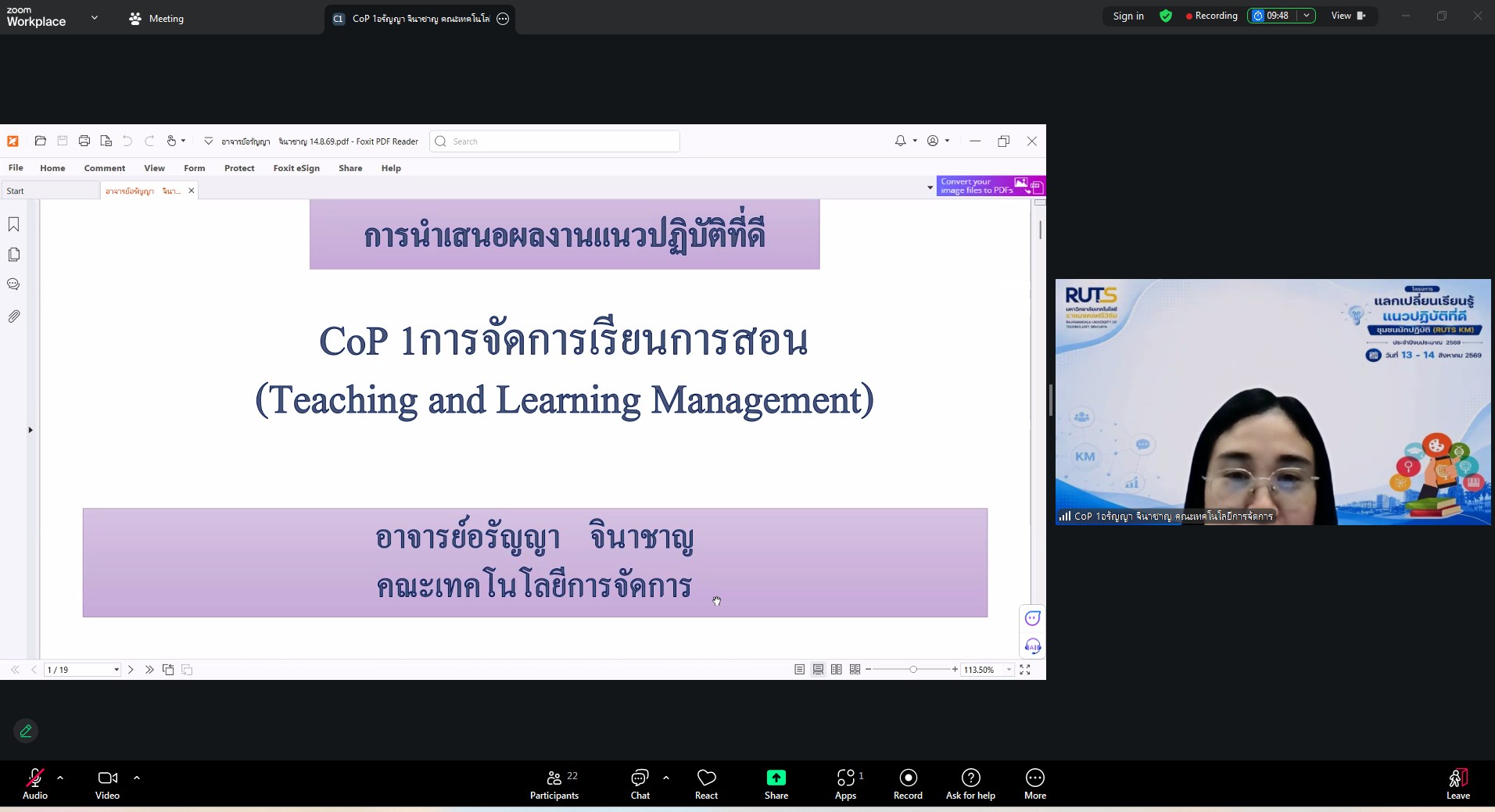Open the Comments panel icon
1495x812 pixels.
click(x=13, y=284)
